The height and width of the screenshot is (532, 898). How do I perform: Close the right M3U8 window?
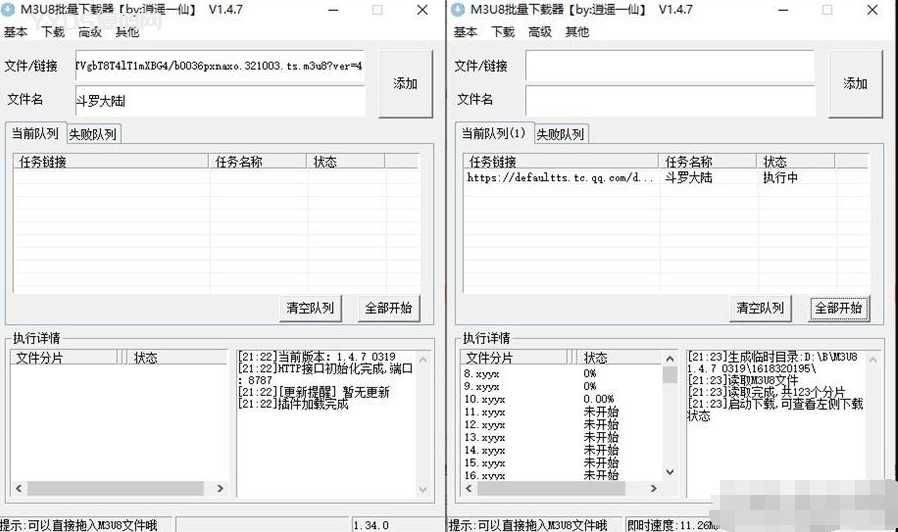(x=872, y=10)
